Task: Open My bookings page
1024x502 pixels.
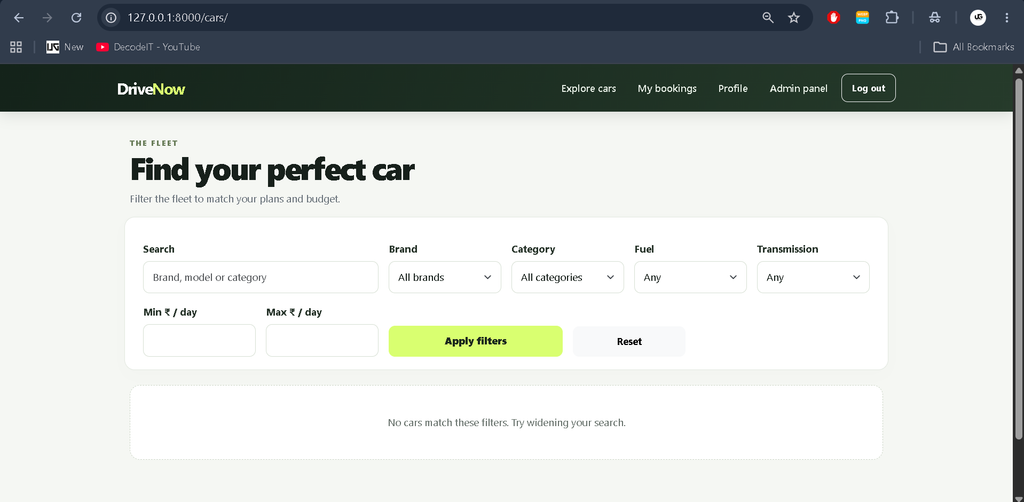Action: click(x=667, y=89)
